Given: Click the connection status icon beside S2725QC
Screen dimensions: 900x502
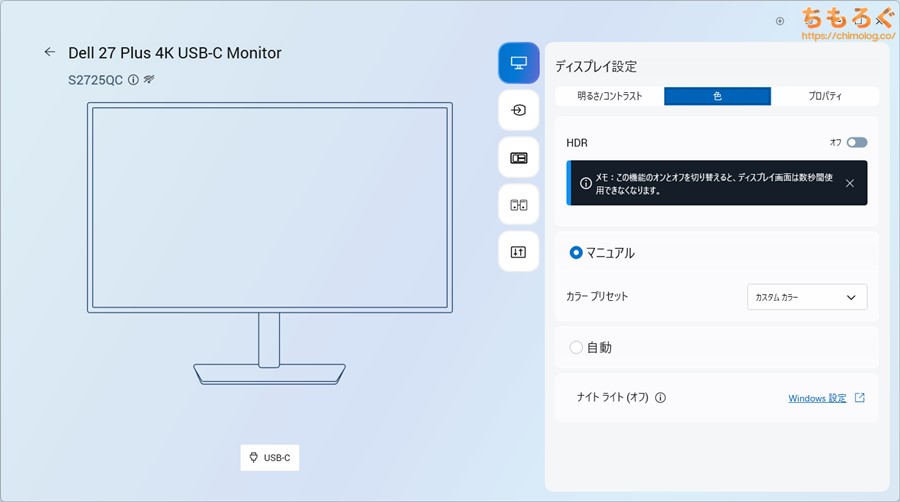Looking at the screenshot, I should 149,79.
